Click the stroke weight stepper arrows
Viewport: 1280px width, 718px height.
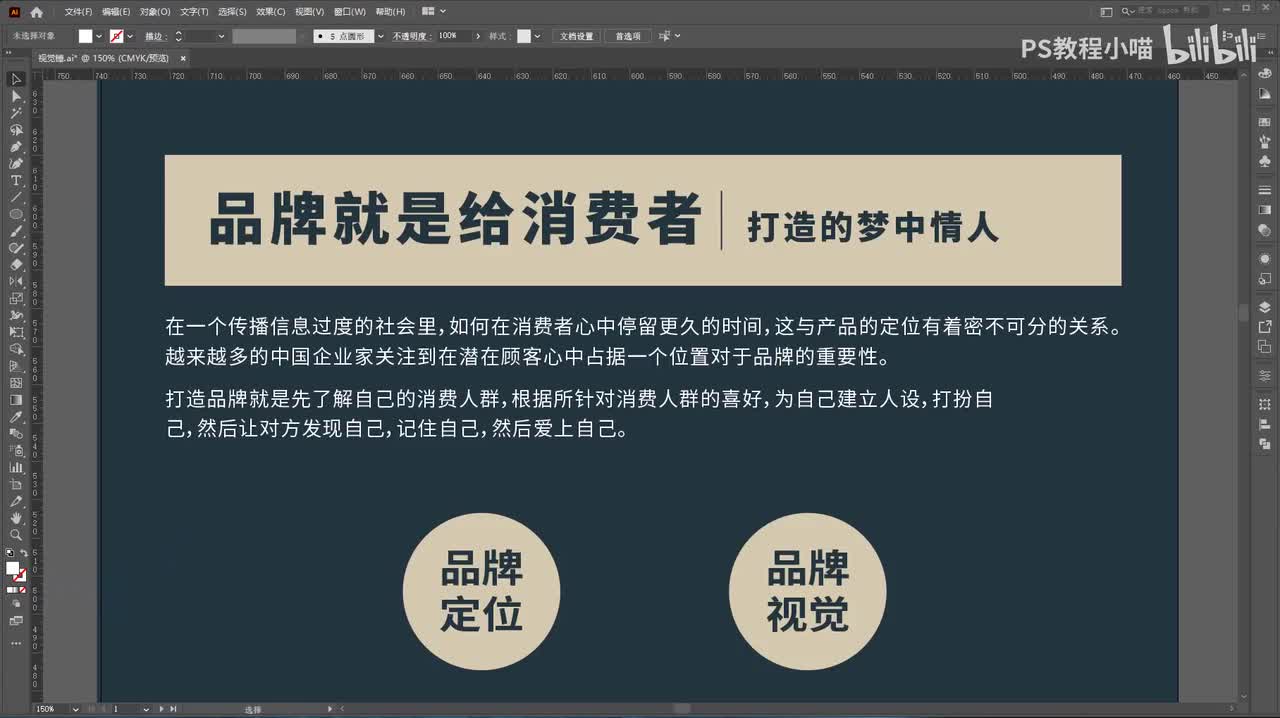pyautogui.click(x=178, y=36)
